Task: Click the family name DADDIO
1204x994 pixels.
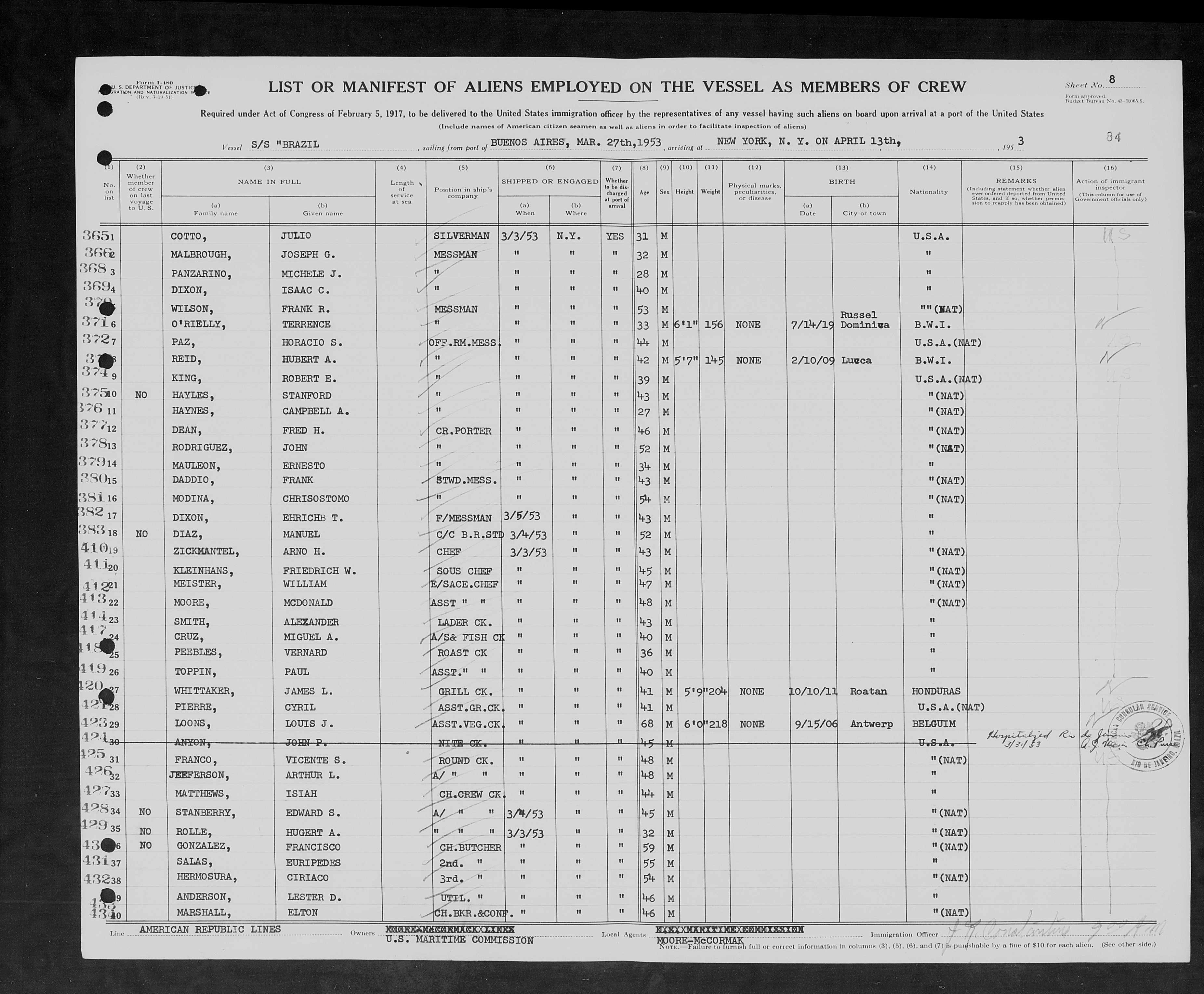Action: (x=193, y=480)
